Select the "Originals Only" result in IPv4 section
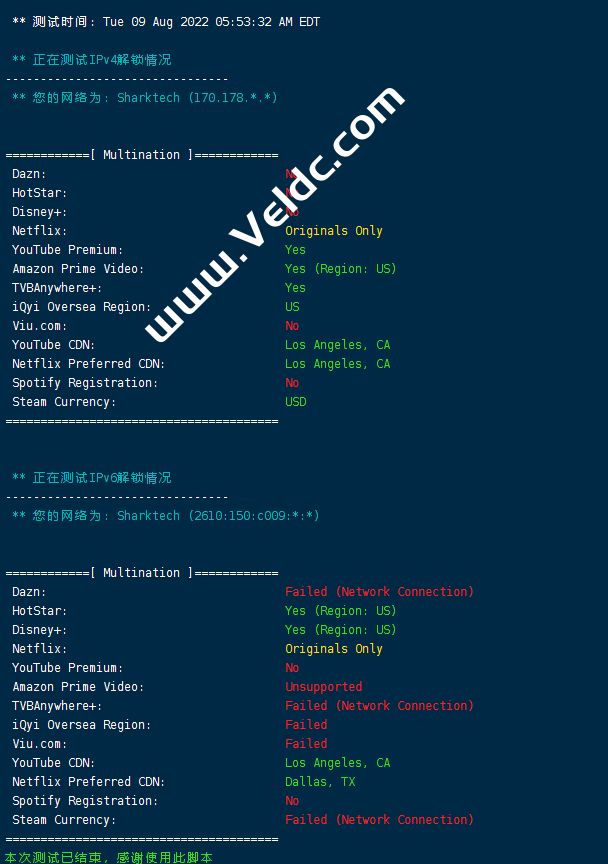608x864 pixels. tap(334, 231)
